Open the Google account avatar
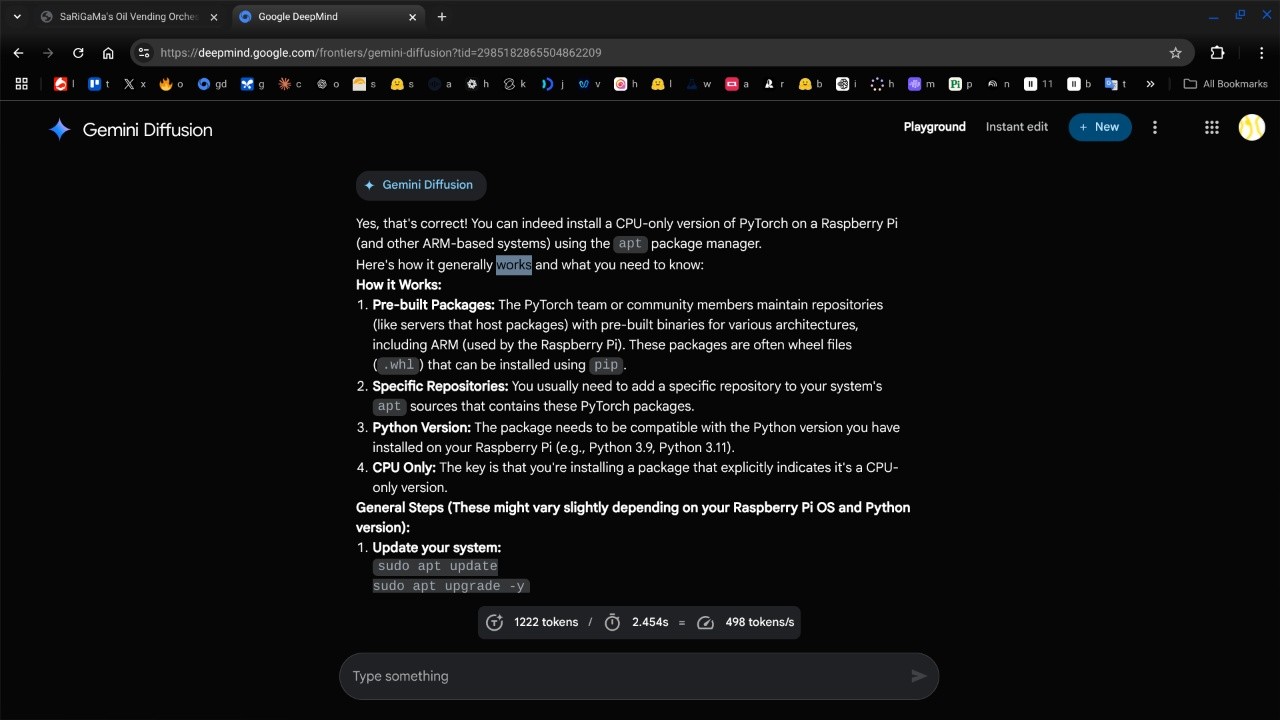The image size is (1280, 720). point(1252,127)
